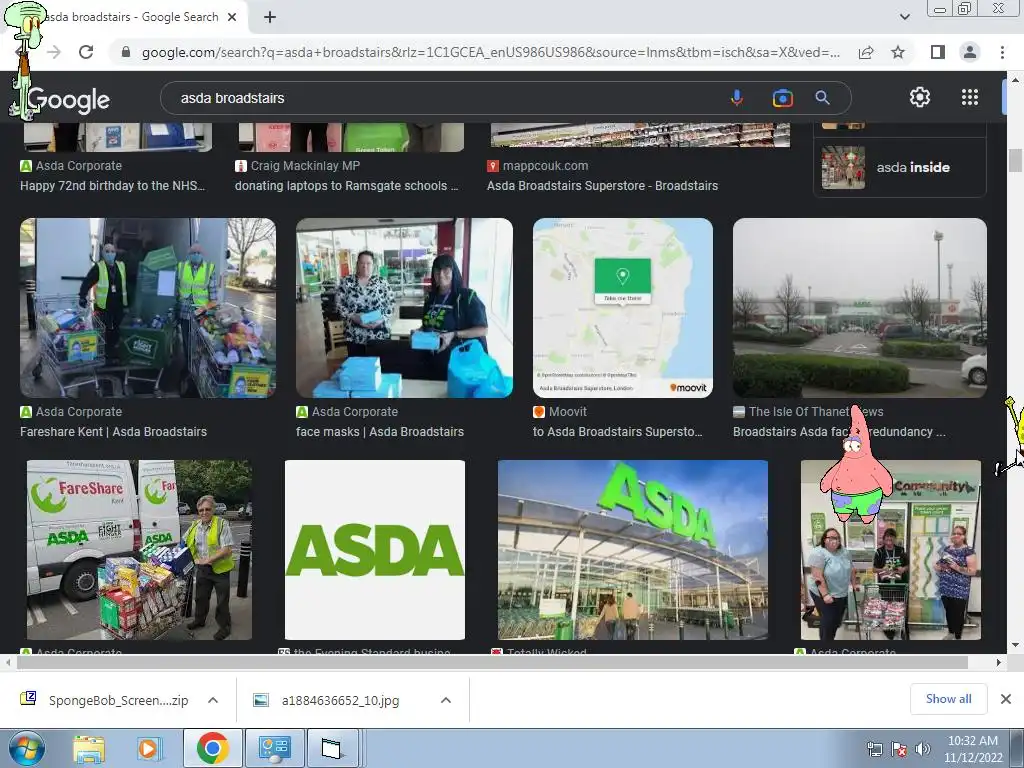Open the foggy Asda car park photo

(859, 308)
